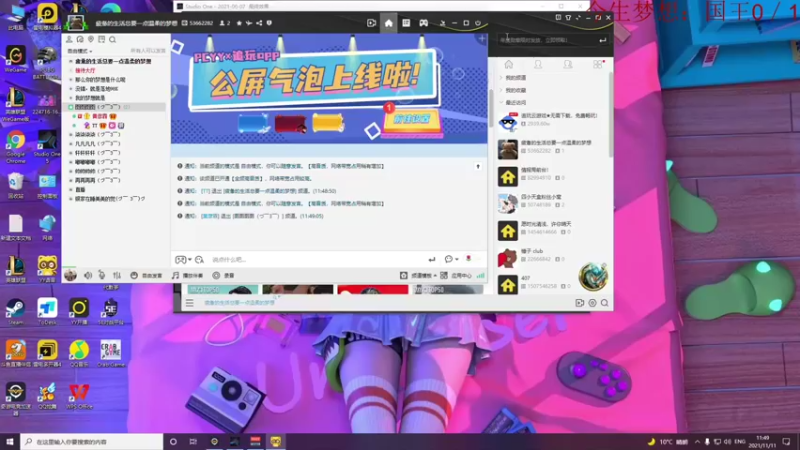800x450 pixels.
Task: Select the highlighted sub-channel row in the tree
Action: coord(116,107)
